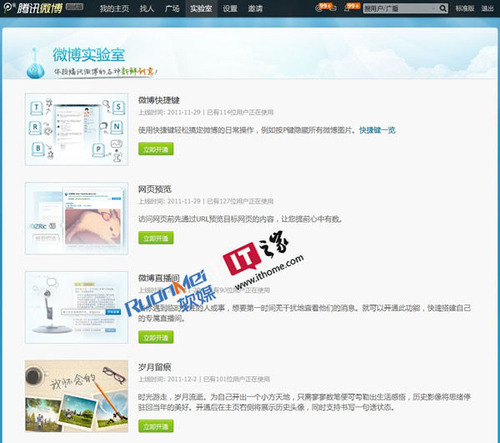Screen dimensions: 500x443
Task: Open 设置 in the top navigation
Action: (230, 8)
